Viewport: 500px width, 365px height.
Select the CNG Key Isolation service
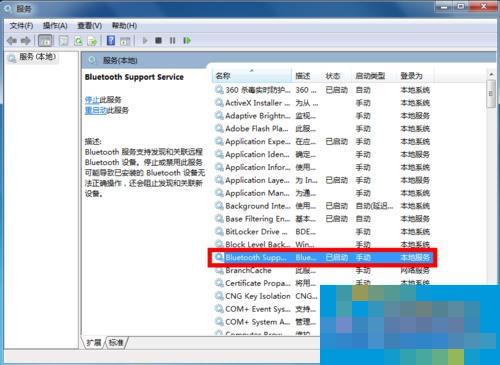point(267,296)
